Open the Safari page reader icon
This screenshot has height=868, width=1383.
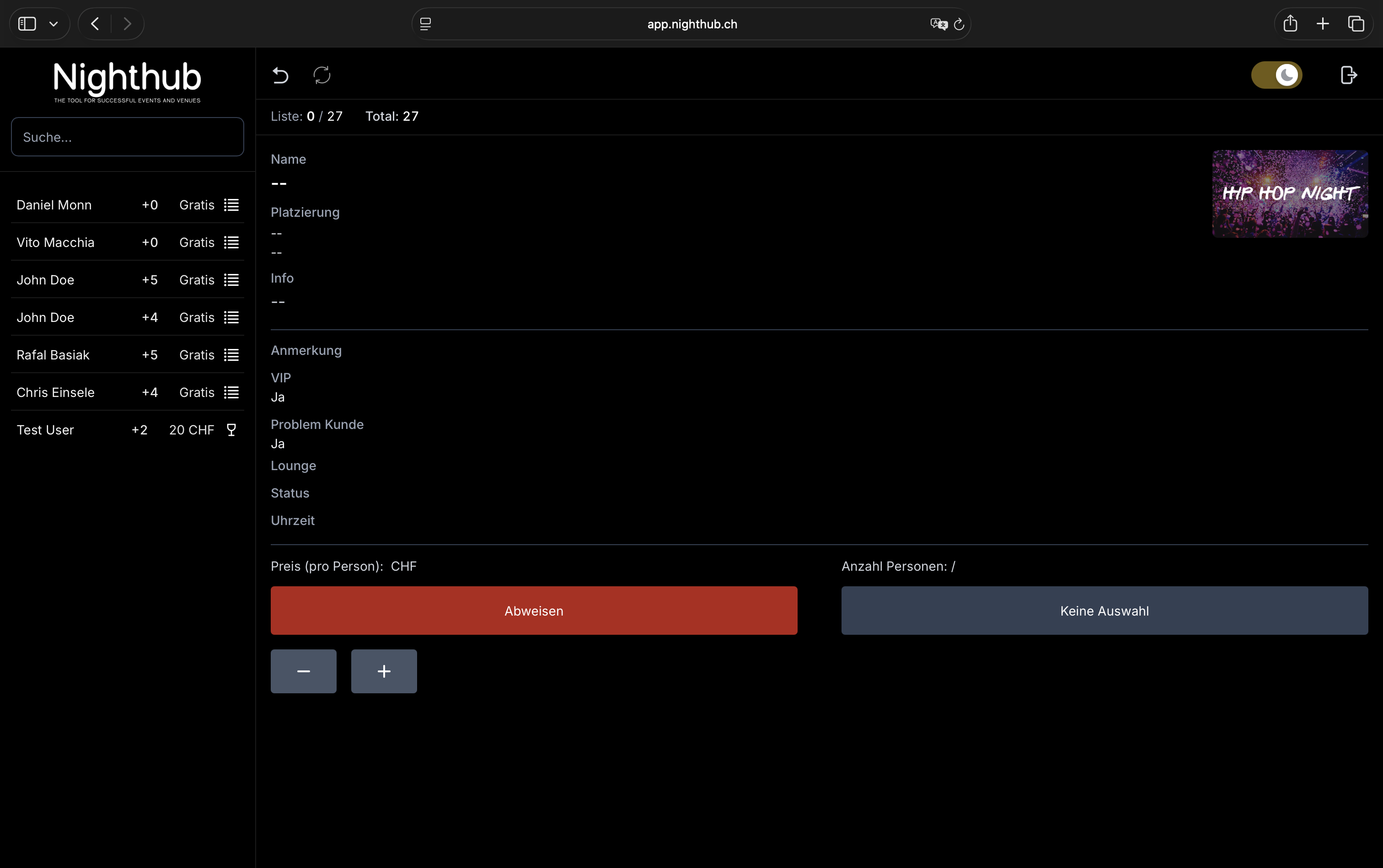[x=425, y=23]
